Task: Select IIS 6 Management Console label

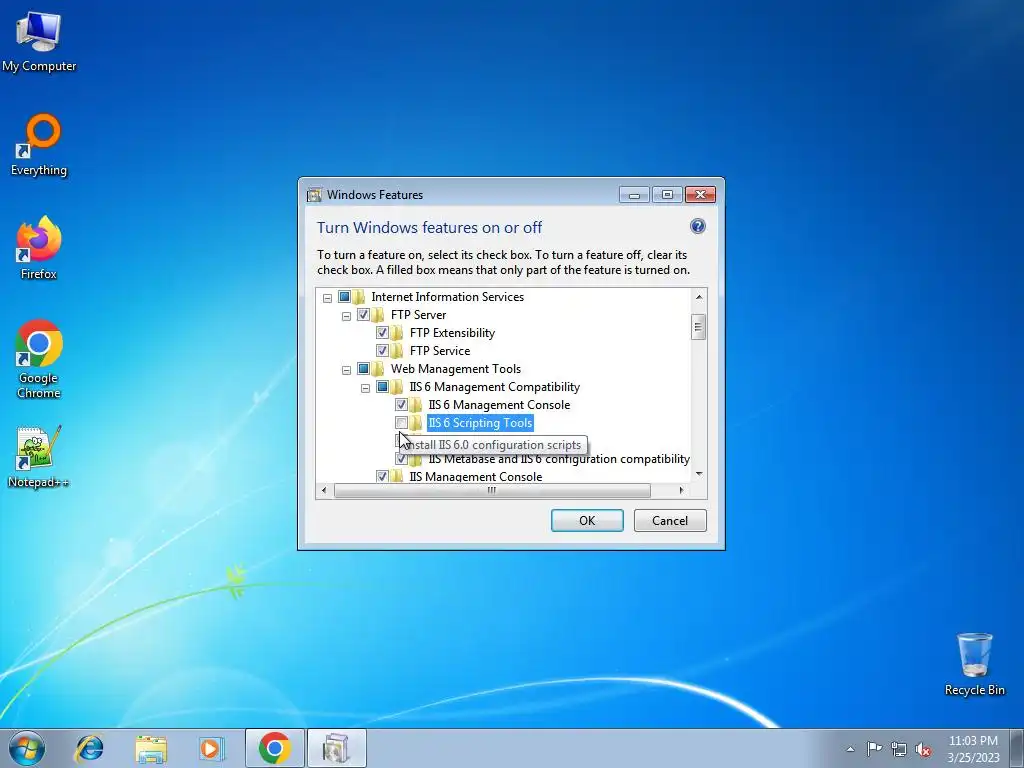Action: tap(499, 405)
